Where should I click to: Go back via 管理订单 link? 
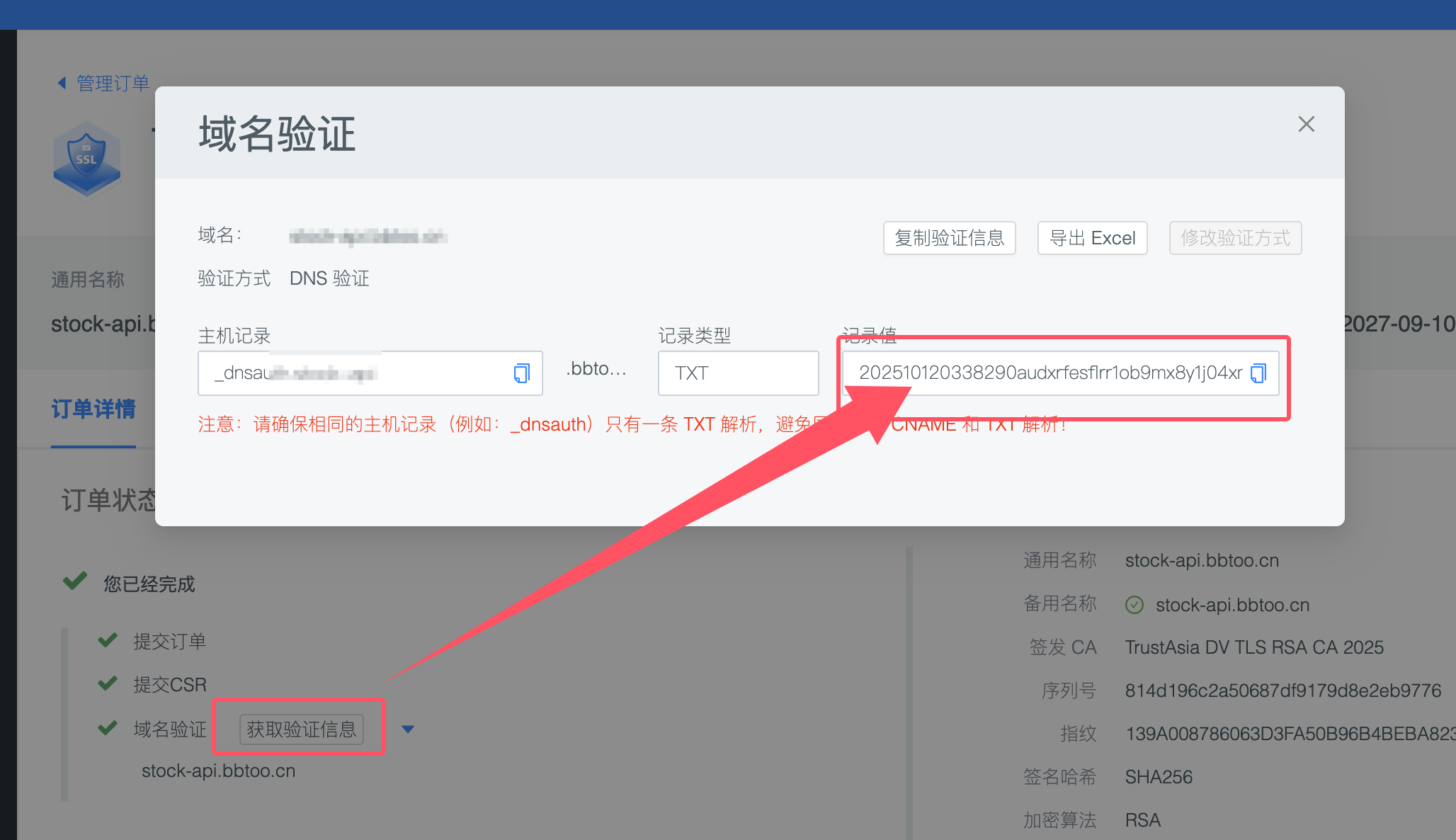click(x=113, y=84)
